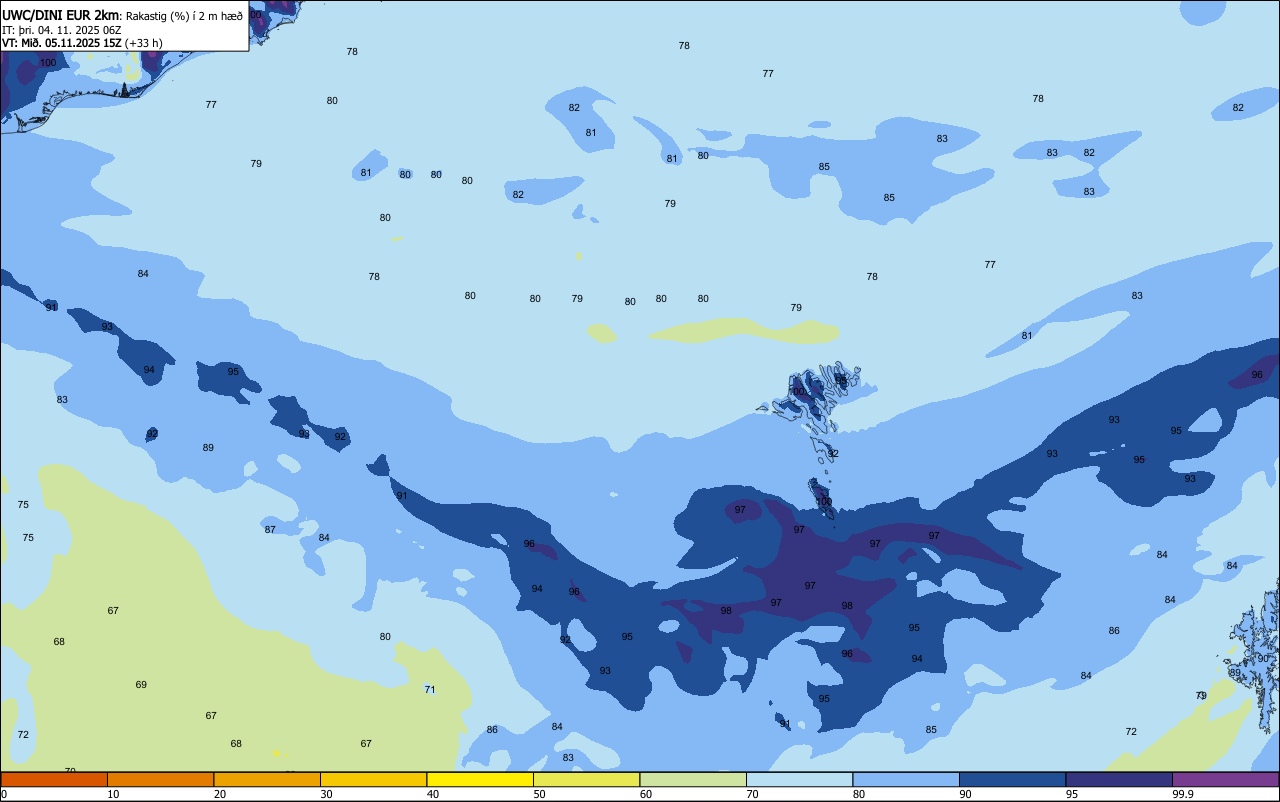
Task: Click the 40–50 bright yellow legend swatch
Action: pos(480,779)
